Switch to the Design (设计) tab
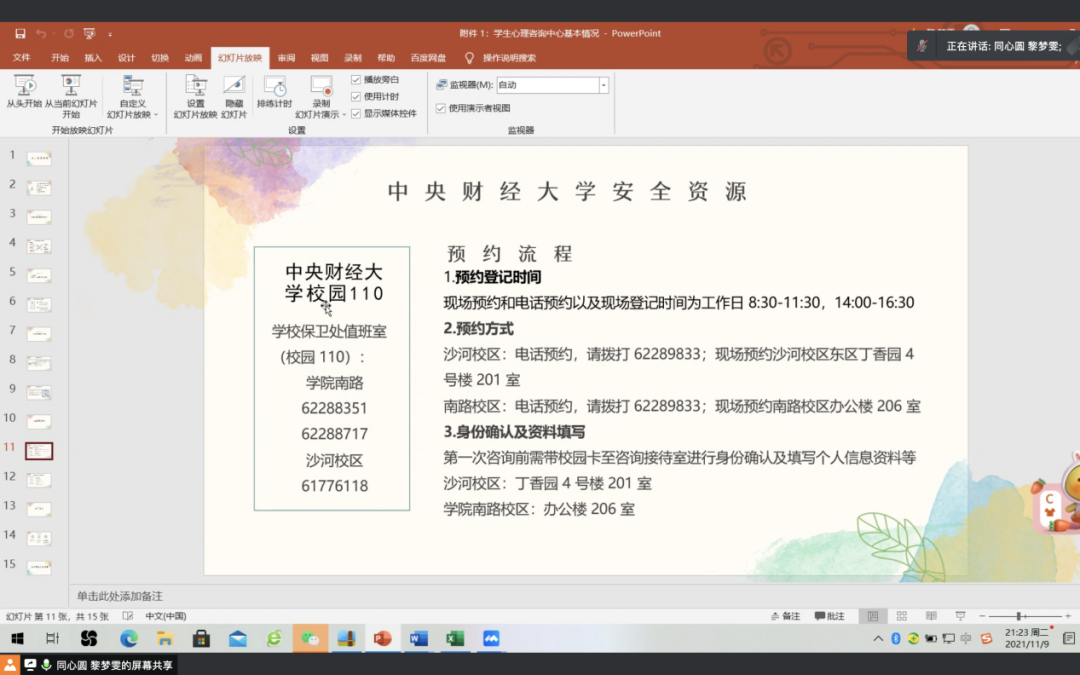The height and width of the screenshot is (675, 1080). pyautogui.click(x=126, y=58)
